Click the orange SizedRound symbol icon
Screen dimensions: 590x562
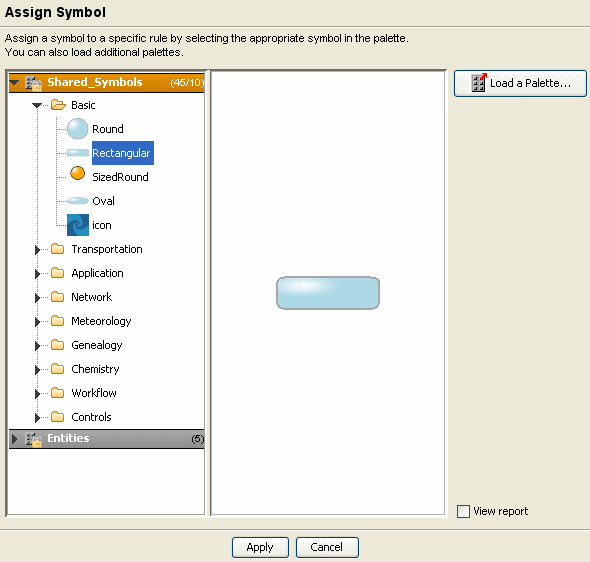tap(78, 173)
